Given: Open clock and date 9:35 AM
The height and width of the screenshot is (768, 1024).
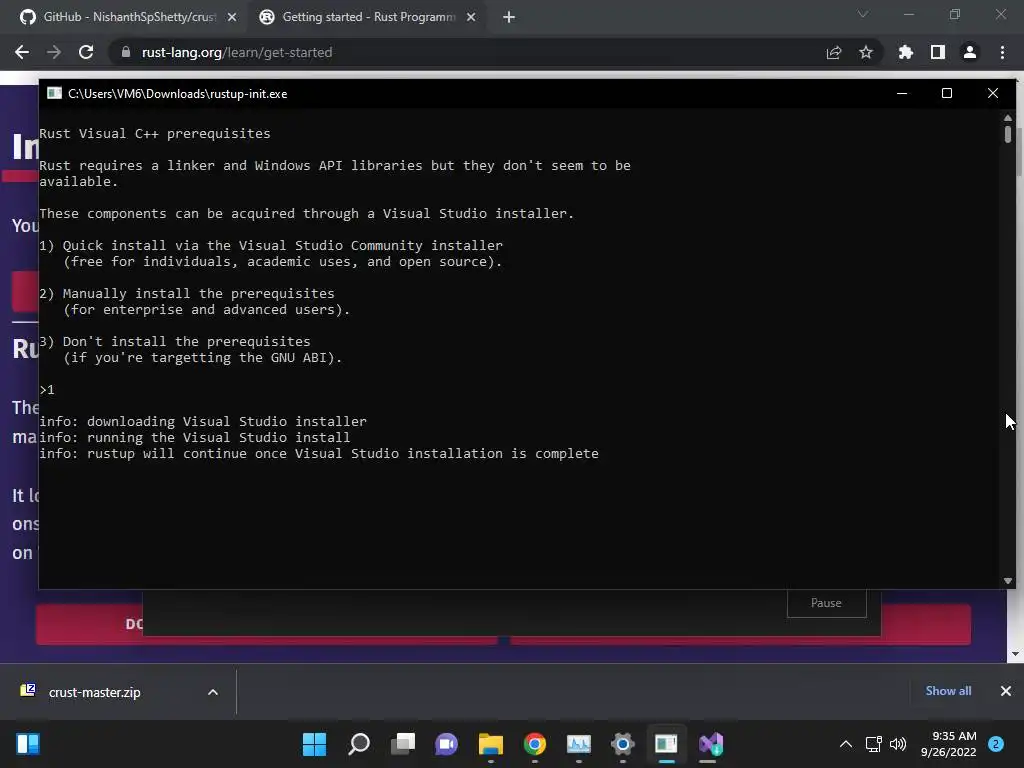Looking at the screenshot, I should pos(948,744).
